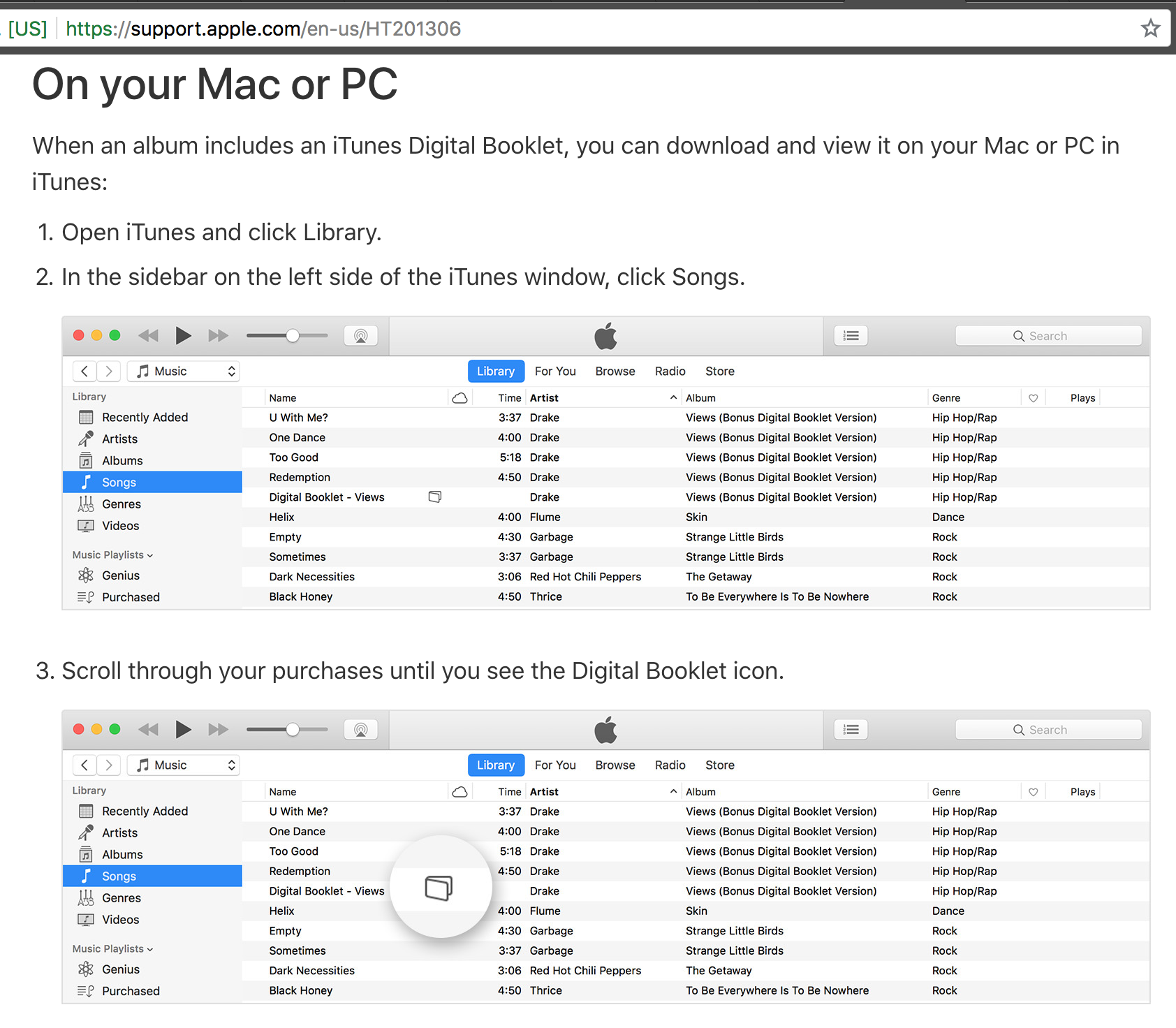1176x1028 pixels.
Task: Select Artists in second iTunes sidebar
Action: (152, 833)
